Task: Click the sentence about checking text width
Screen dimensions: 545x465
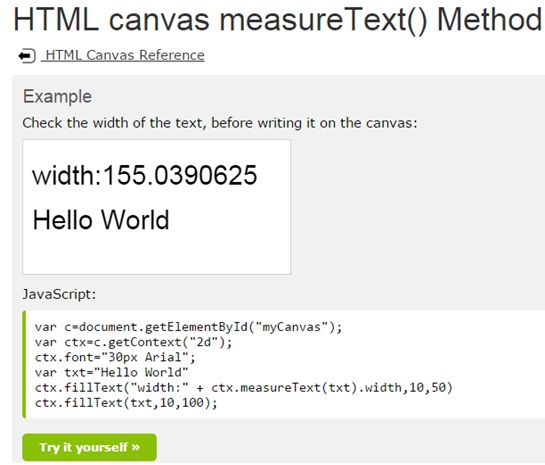Action: click(220, 123)
